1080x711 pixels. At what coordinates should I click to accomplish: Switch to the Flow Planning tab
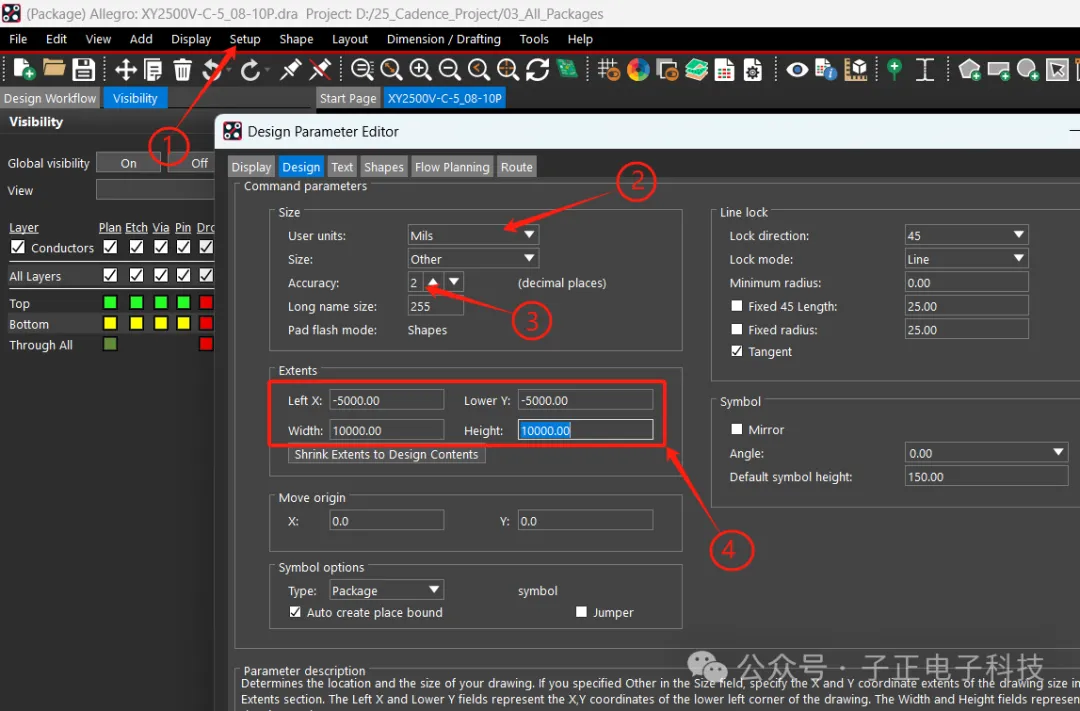[x=453, y=167]
